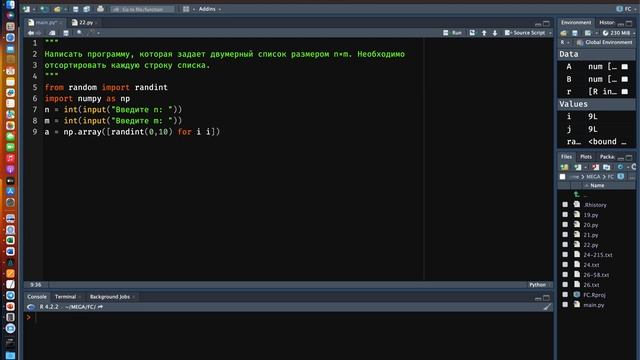Click the Load workspace icon in Environment
The height and width of the screenshot is (360, 640).
pyautogui.click(x=564, y=33)
